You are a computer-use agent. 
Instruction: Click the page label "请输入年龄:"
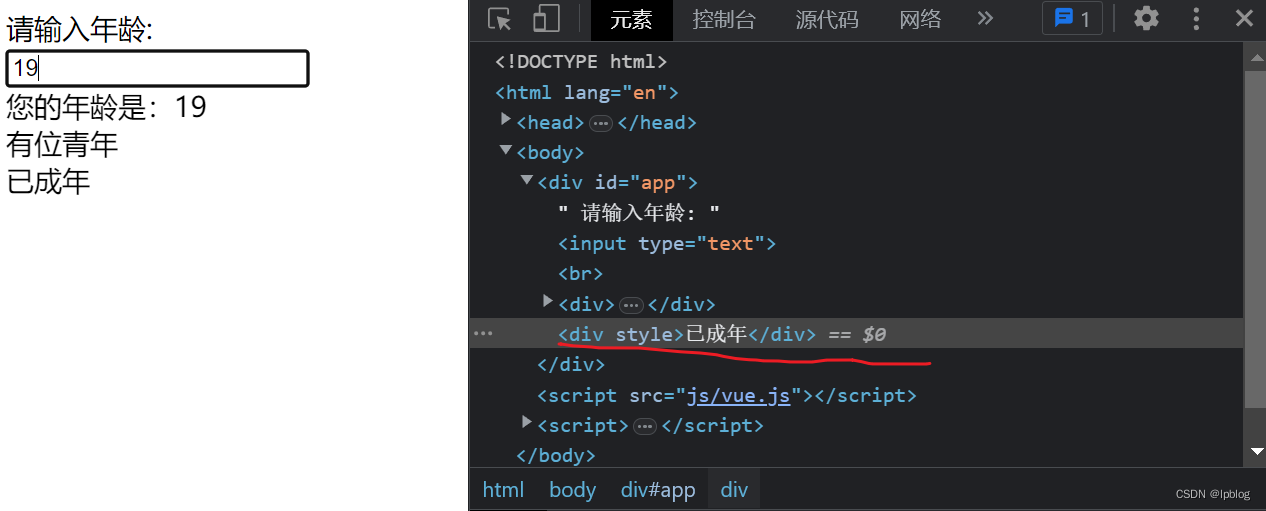(x=80, y=31)
